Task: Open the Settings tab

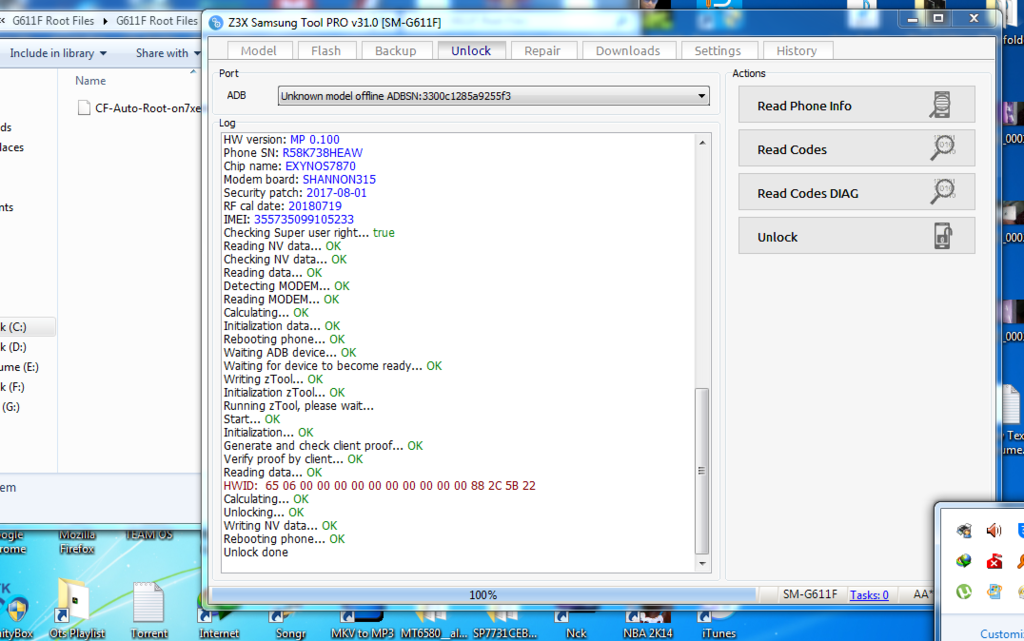Action: click(718, 50)
